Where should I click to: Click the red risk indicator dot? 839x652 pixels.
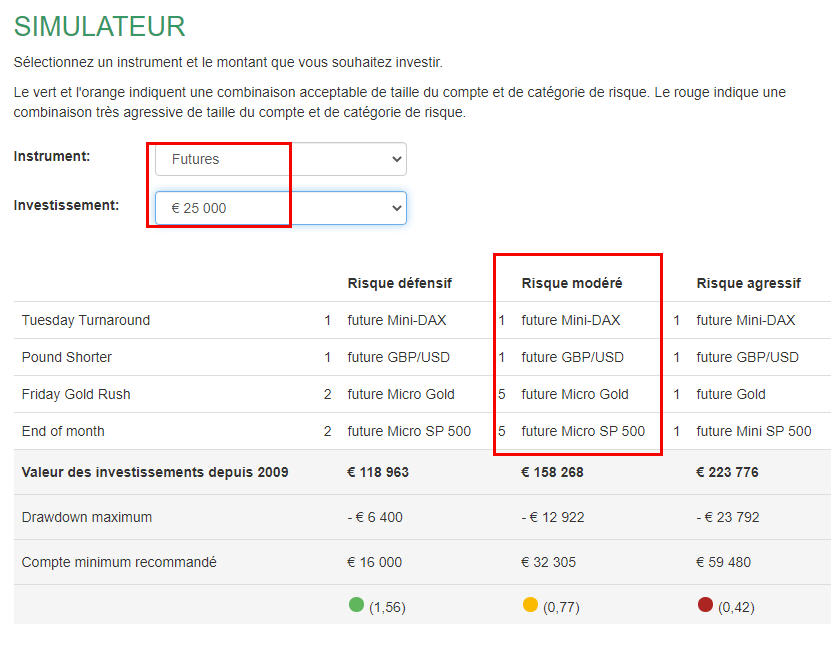pyautogui.click(x=705, y=605)
